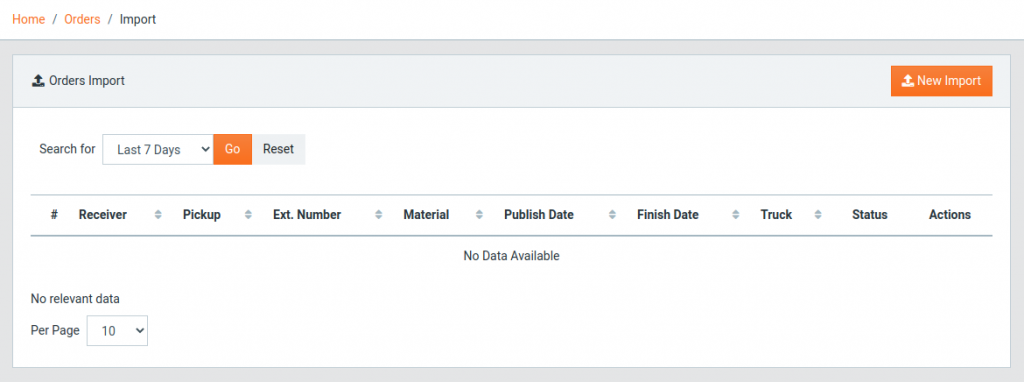Sort by Publish Date column arrows
1024x382 pixels.
tap(612, 215)
